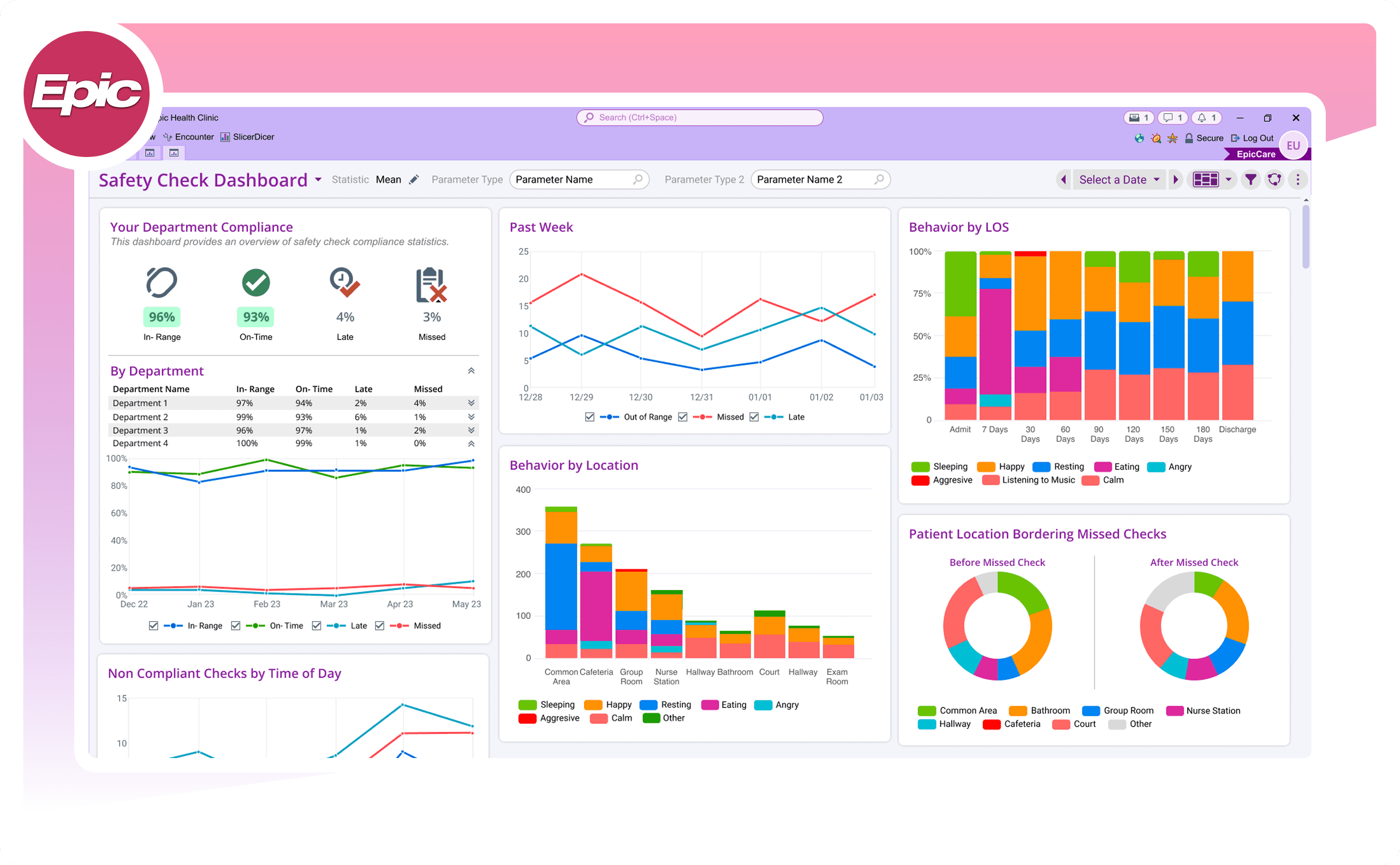Toggle the On-Time series checkbox

tap(235, 626)
